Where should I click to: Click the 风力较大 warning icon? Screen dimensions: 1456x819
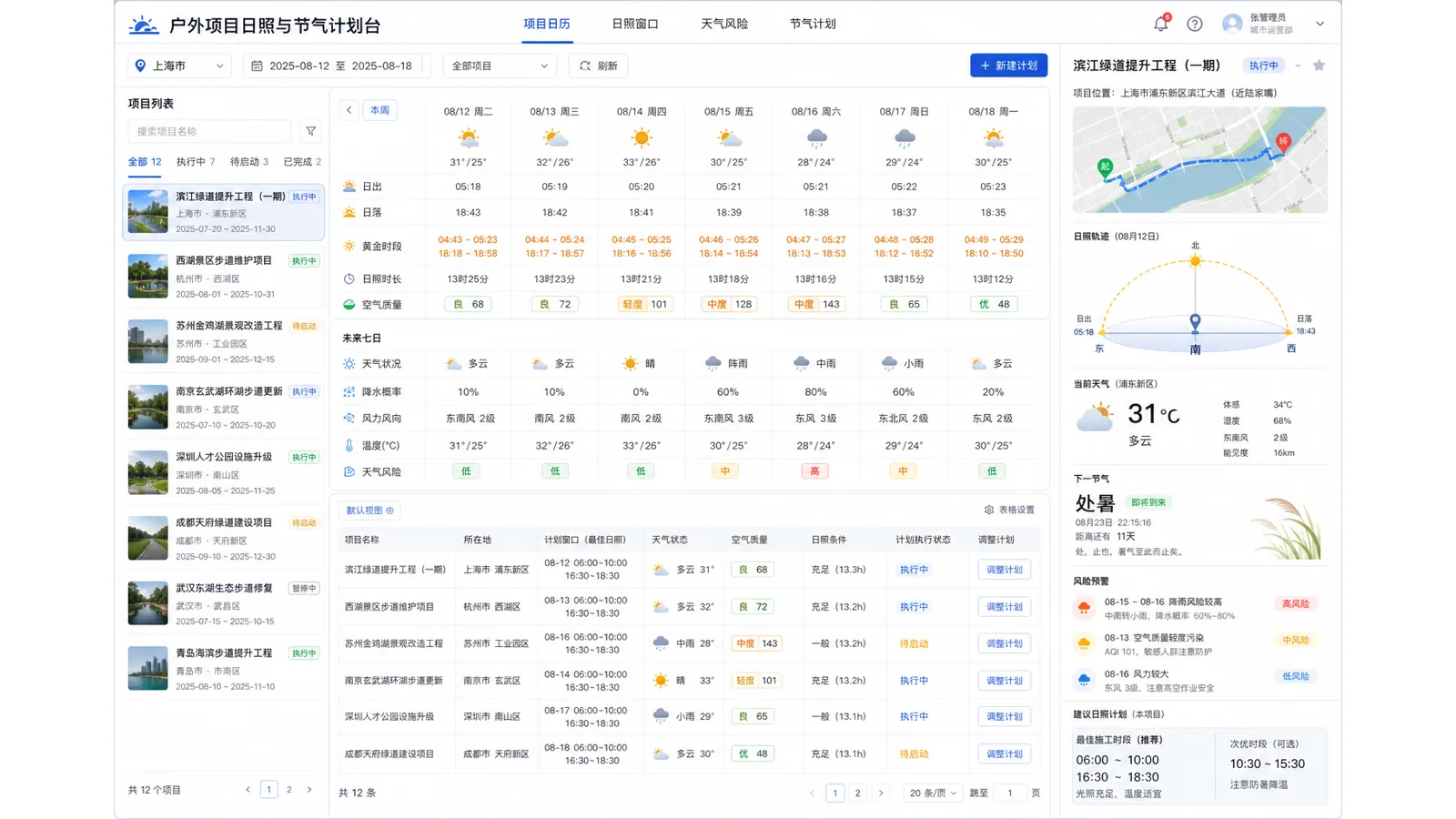coord(1084,680)
